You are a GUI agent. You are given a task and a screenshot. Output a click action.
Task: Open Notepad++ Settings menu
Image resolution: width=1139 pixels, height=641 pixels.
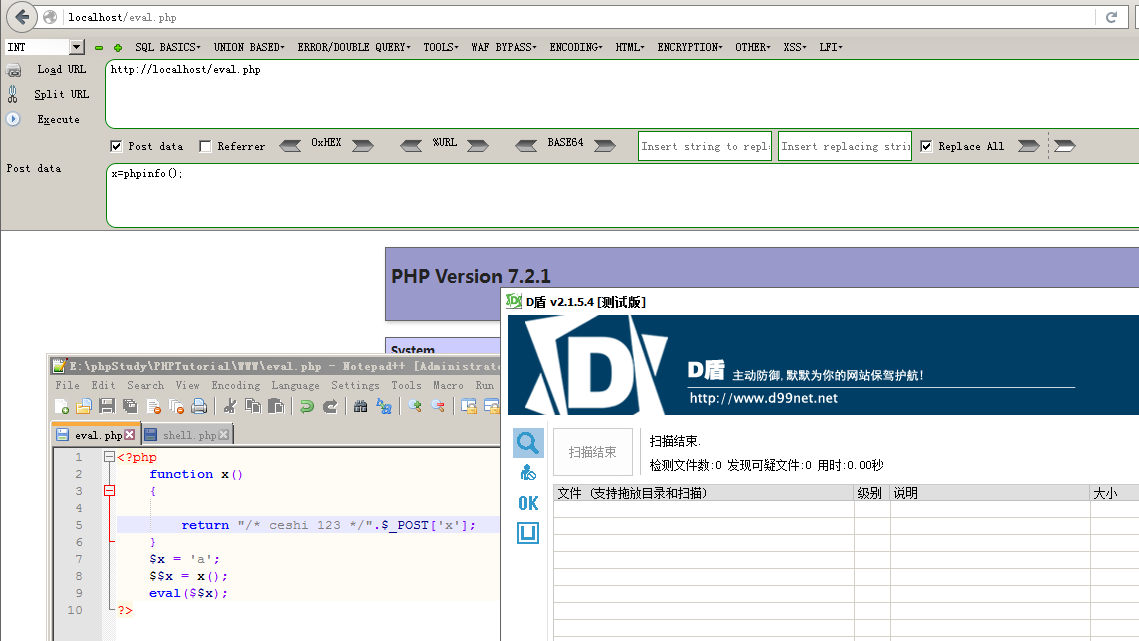[x=355, y=385]
